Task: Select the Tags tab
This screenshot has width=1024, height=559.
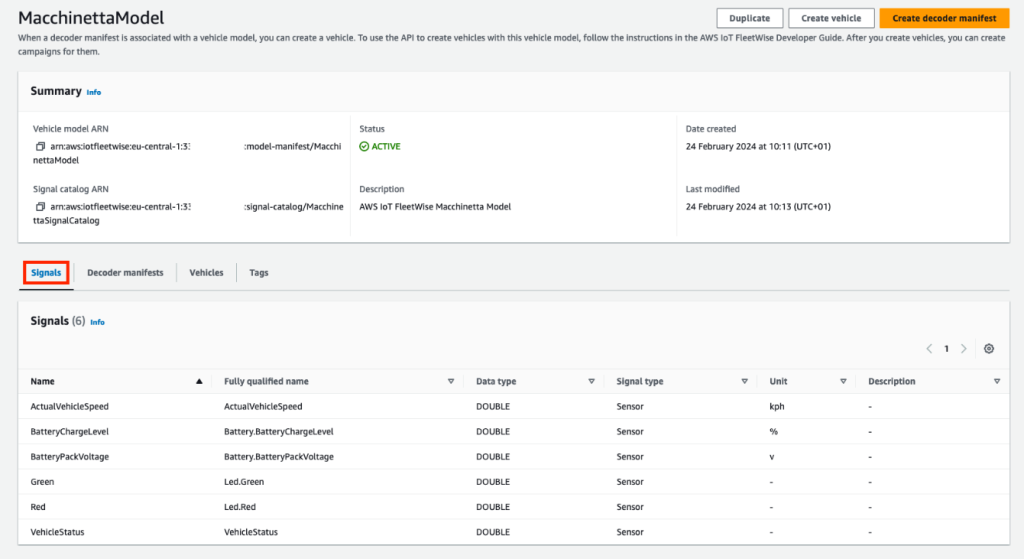Action: [x=258, y=272]
